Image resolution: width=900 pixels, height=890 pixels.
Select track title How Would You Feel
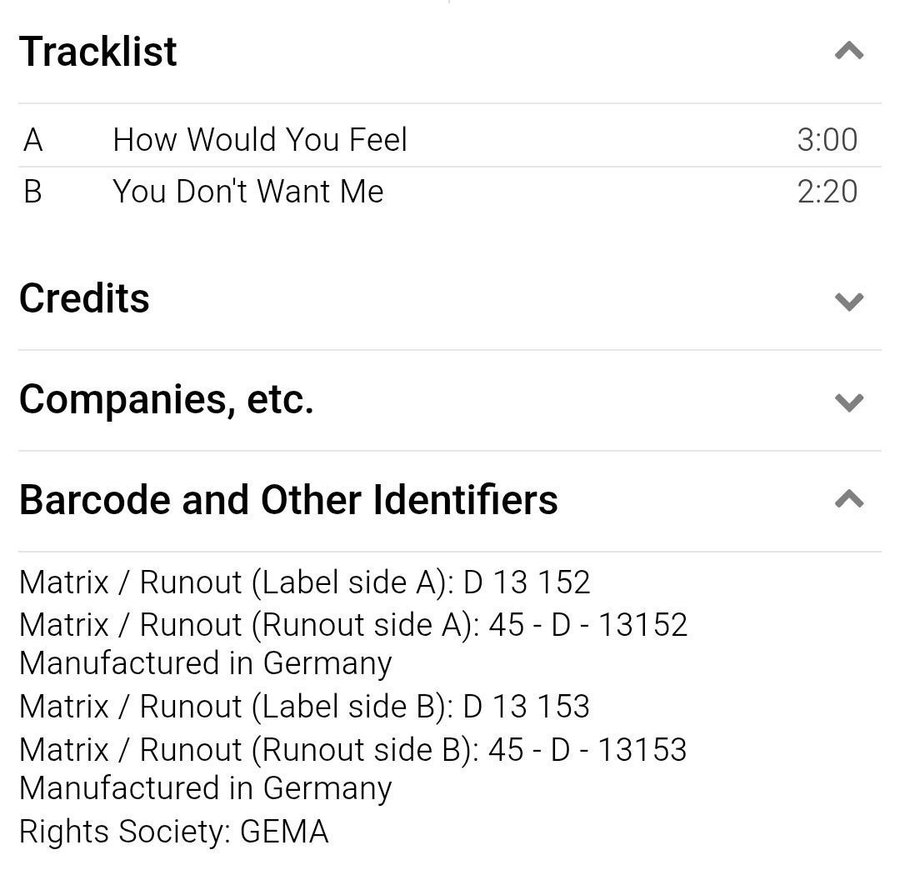pos(260,139)
